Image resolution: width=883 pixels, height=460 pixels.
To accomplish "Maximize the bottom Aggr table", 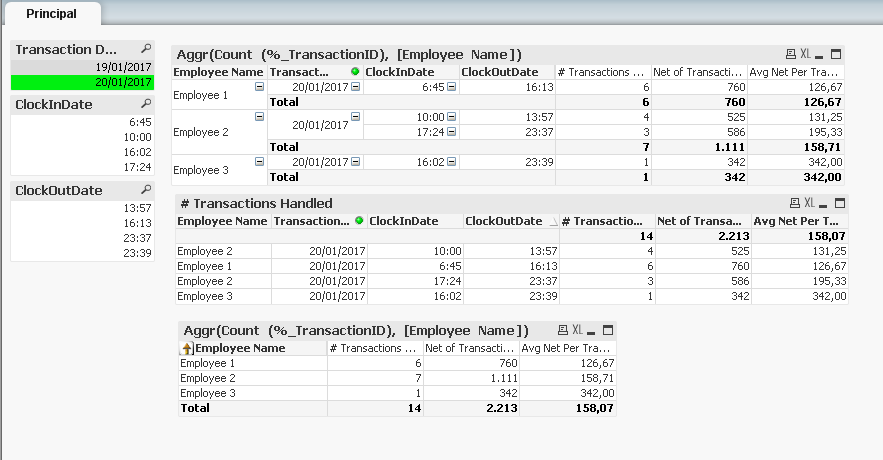I will 608,330.
